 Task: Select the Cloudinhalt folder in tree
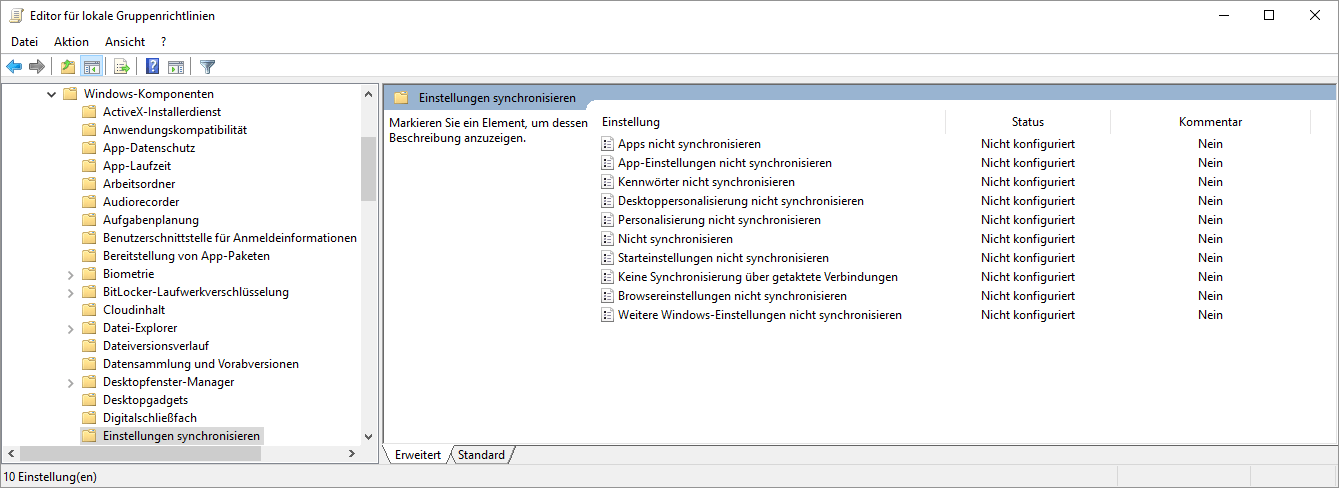[x=133, y=310]
